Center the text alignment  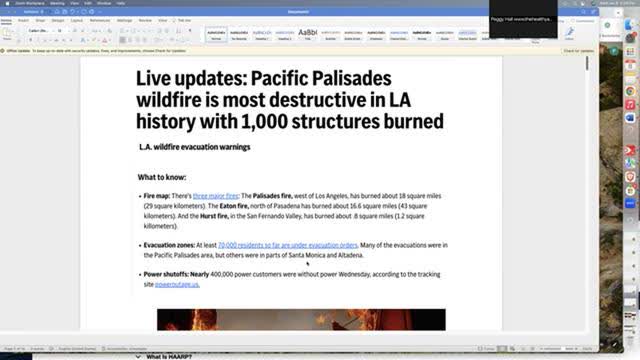pos(130,40)
